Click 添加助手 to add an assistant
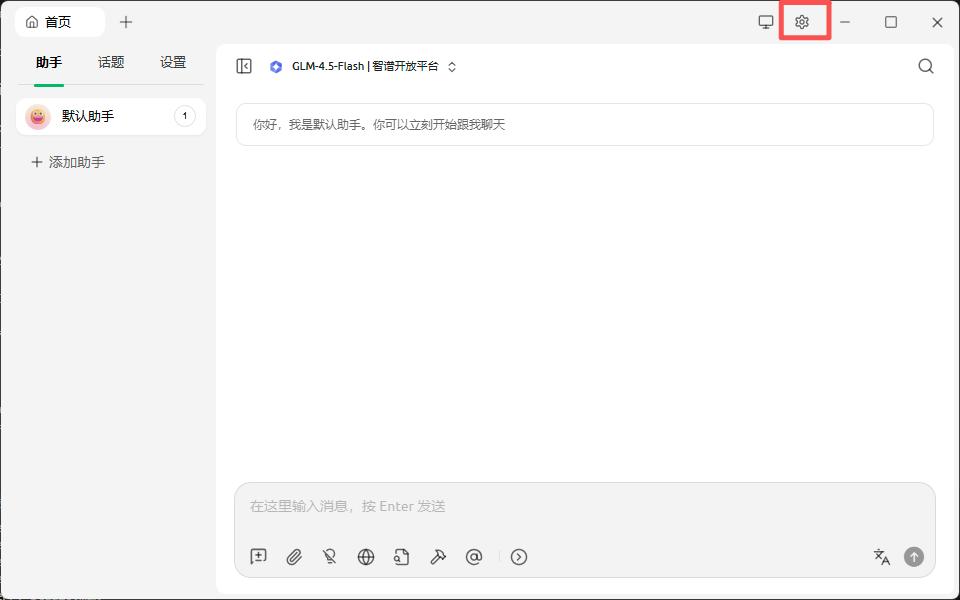The height and width of the screenshot is (600, 960). click(67, 161)
